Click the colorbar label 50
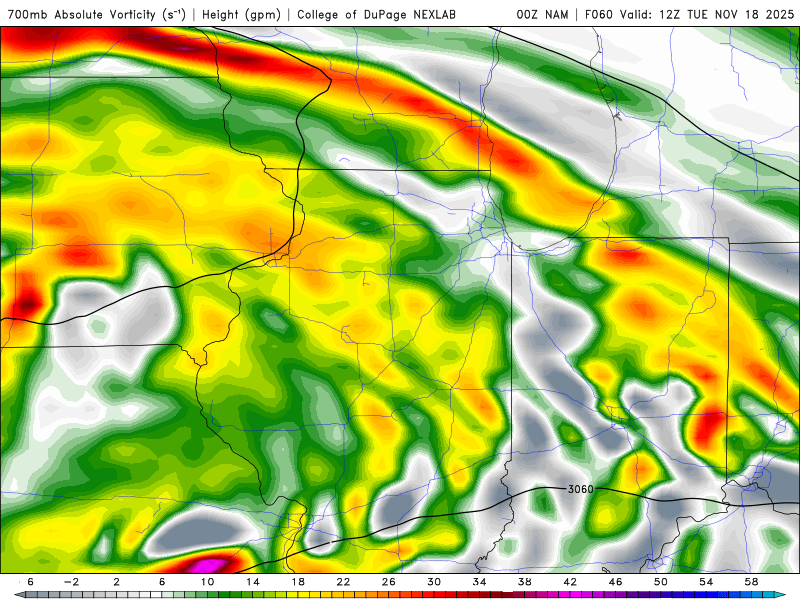This screenshot has width=800, height=600. click(661, 582)
